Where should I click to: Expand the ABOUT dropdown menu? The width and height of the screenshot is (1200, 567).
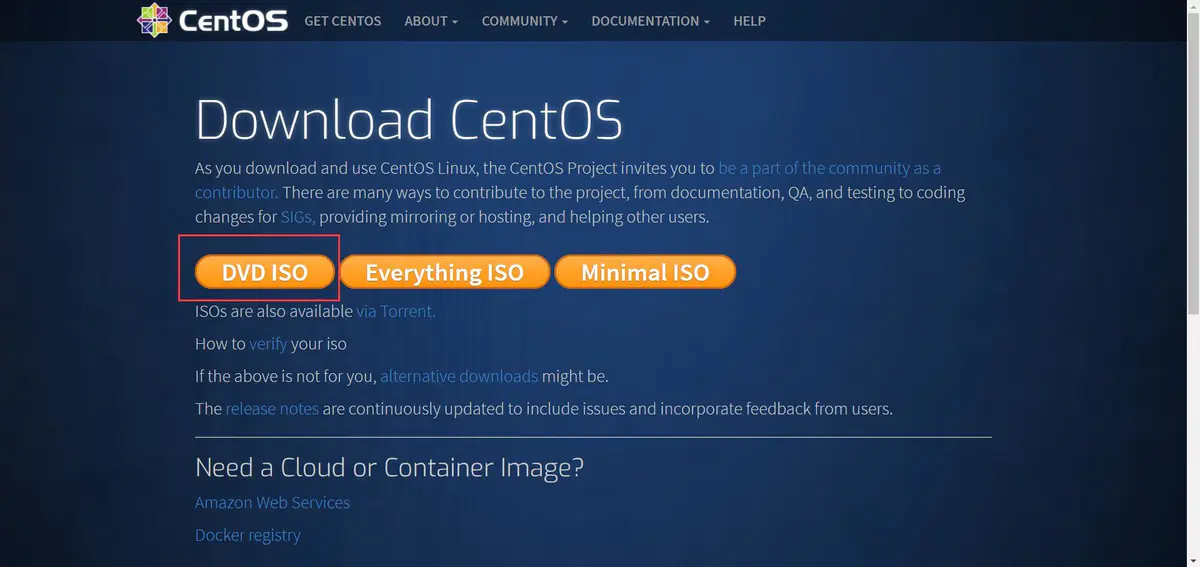click(431, 20)
